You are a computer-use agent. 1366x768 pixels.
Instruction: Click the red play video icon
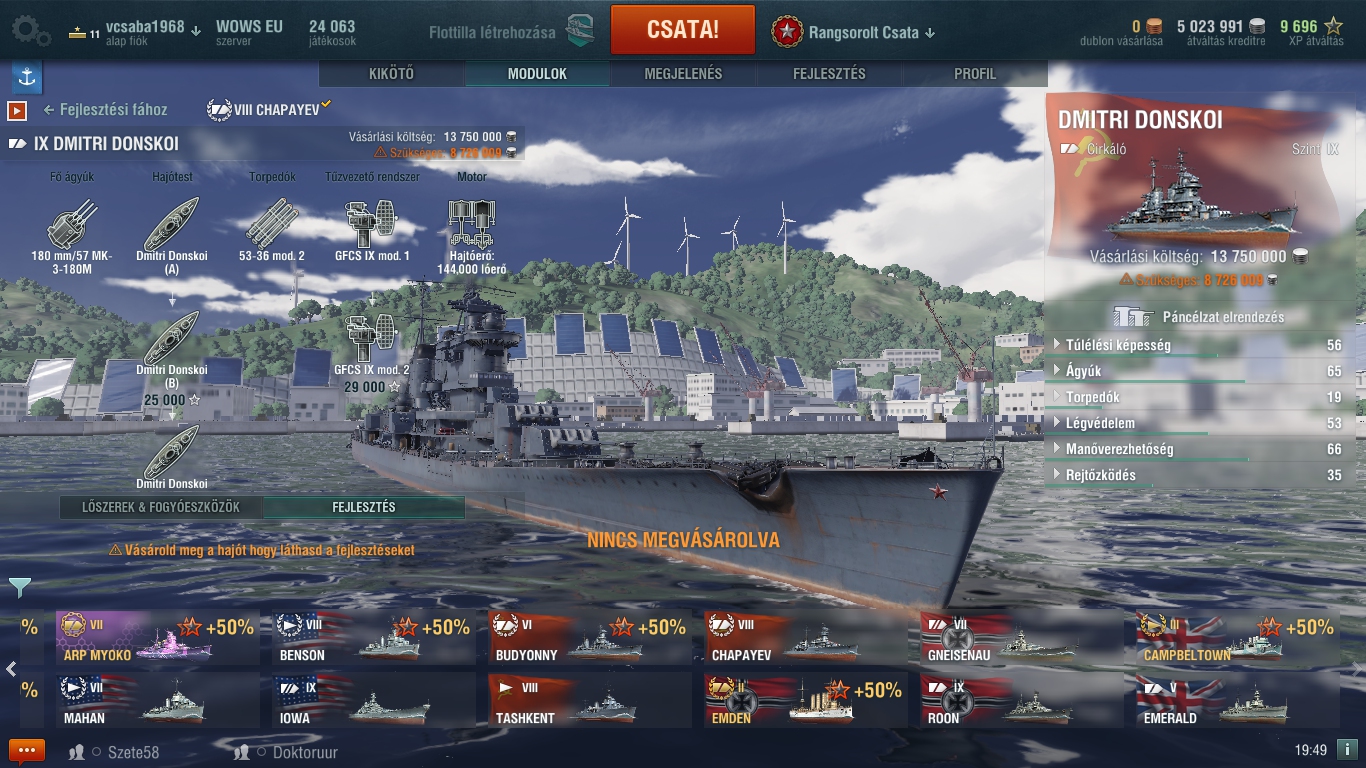[17, 110]
